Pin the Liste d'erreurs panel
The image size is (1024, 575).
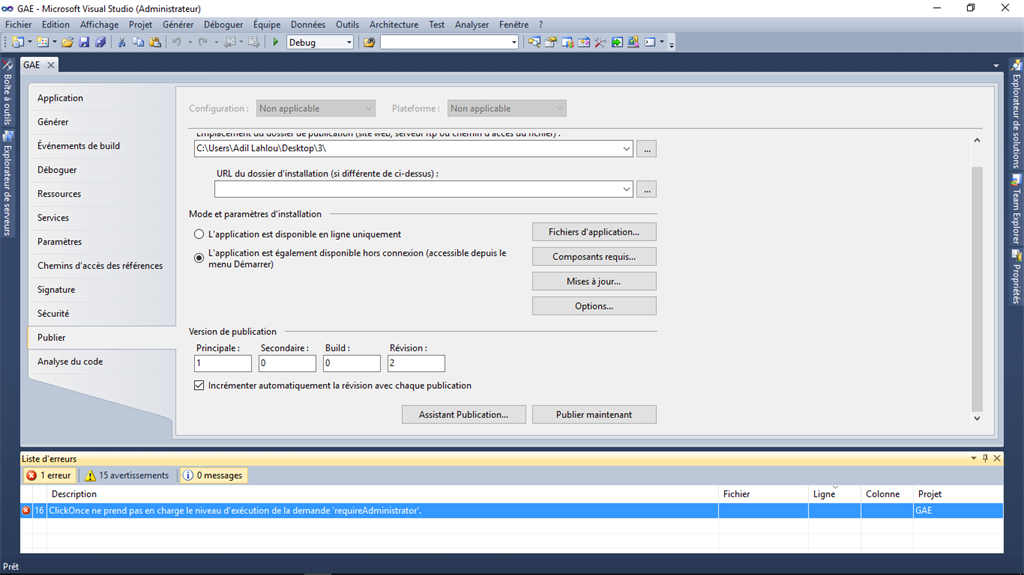pyautogui.click(x=985, y=459)
